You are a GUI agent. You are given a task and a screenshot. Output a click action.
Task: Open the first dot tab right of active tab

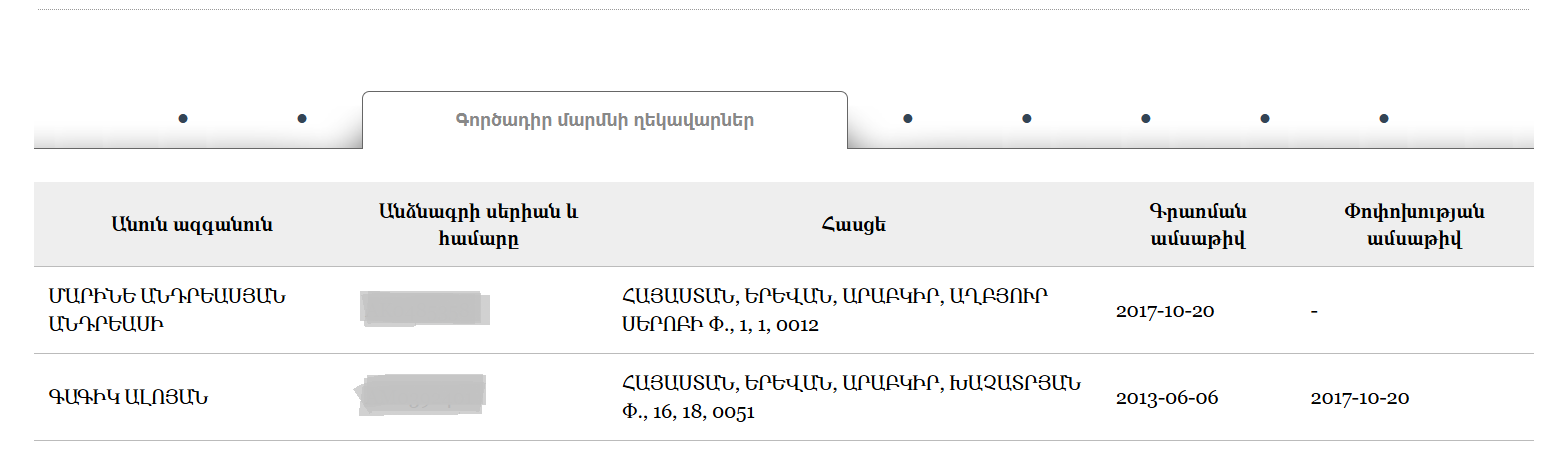tap(907, 119)
